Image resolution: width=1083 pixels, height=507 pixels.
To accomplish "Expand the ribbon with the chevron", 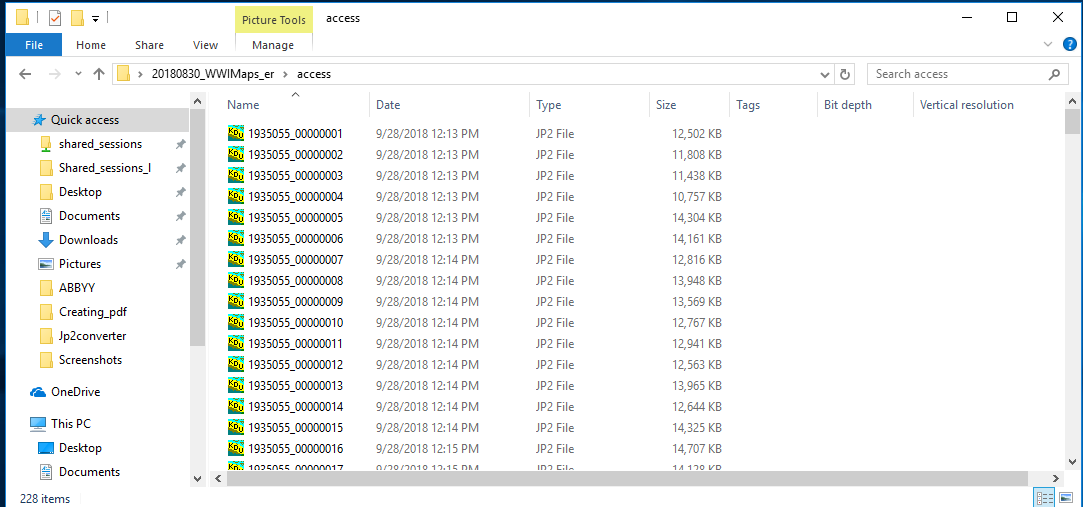I will [x=1048, y=44].
